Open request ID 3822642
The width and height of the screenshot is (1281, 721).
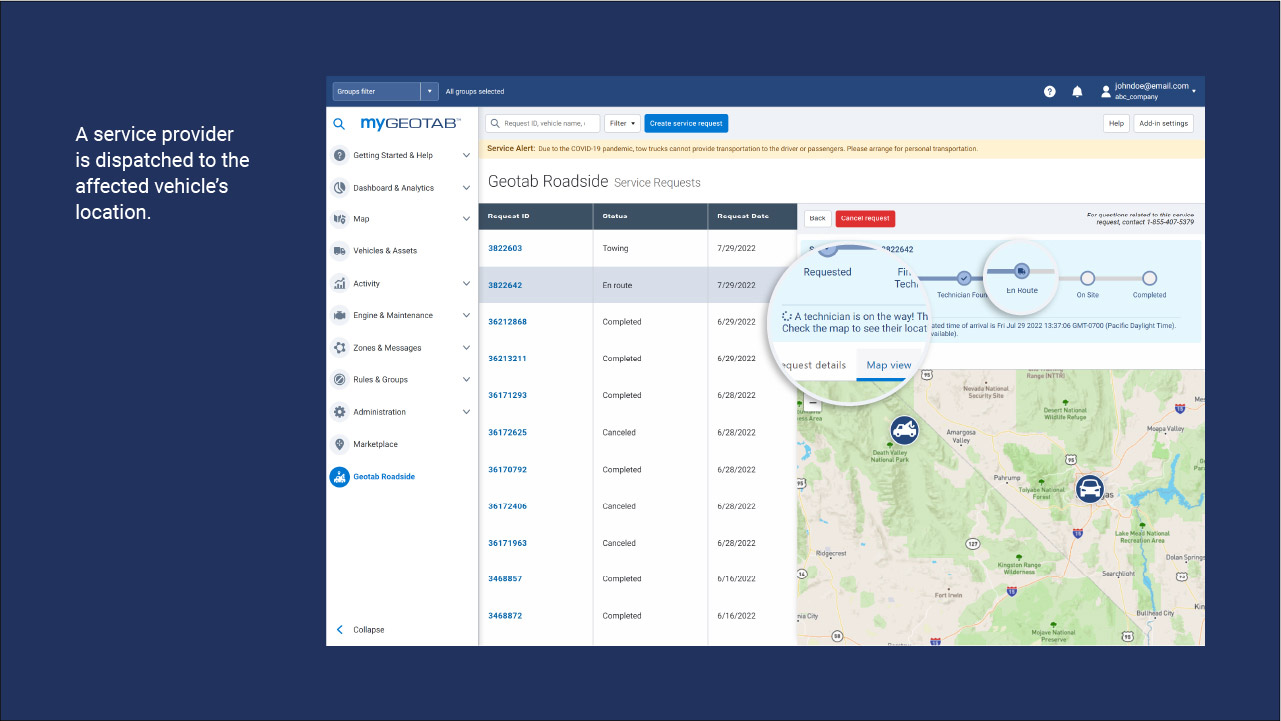tap(505, 285)
